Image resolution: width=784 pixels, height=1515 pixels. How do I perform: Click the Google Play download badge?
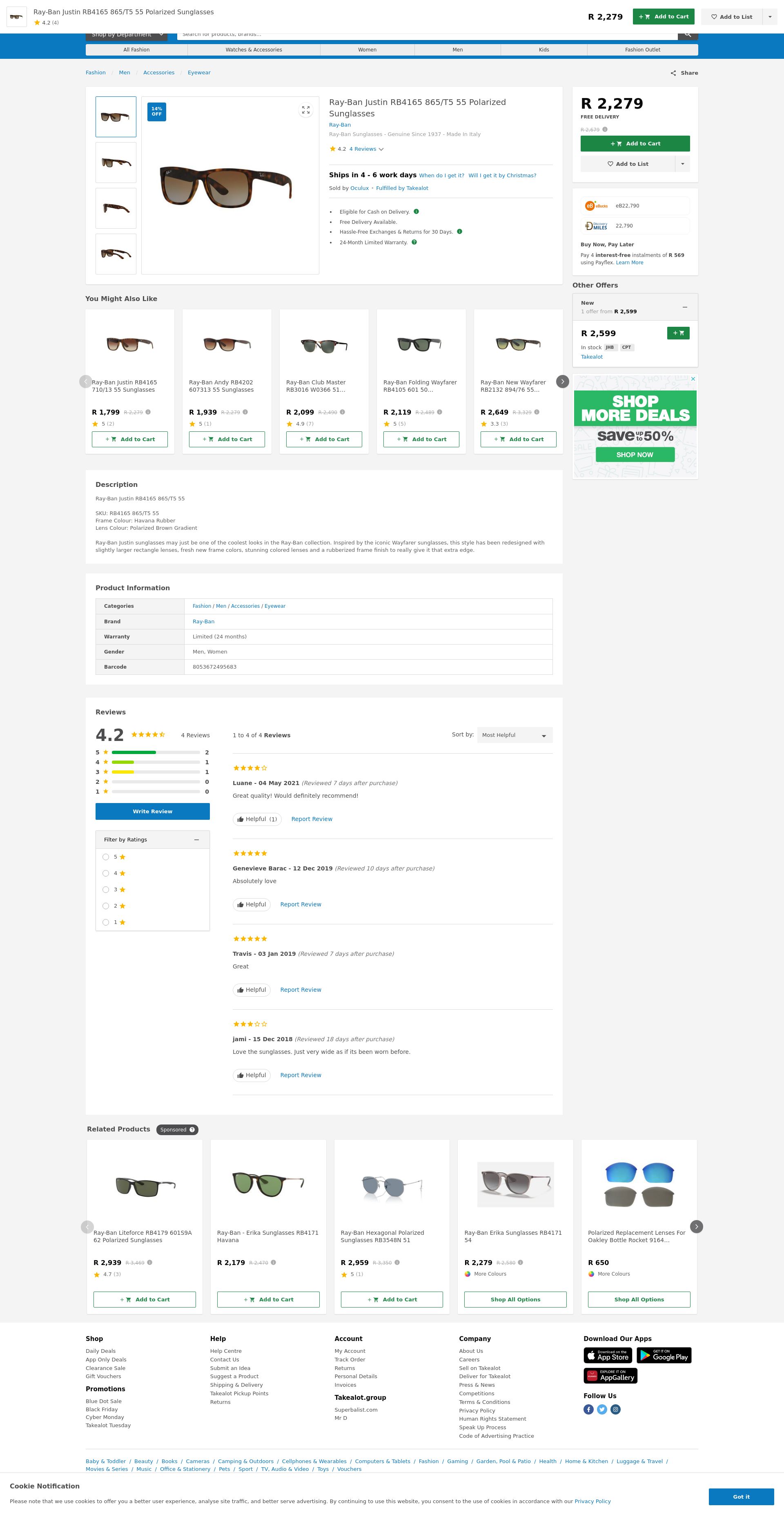coord(664,1355)
